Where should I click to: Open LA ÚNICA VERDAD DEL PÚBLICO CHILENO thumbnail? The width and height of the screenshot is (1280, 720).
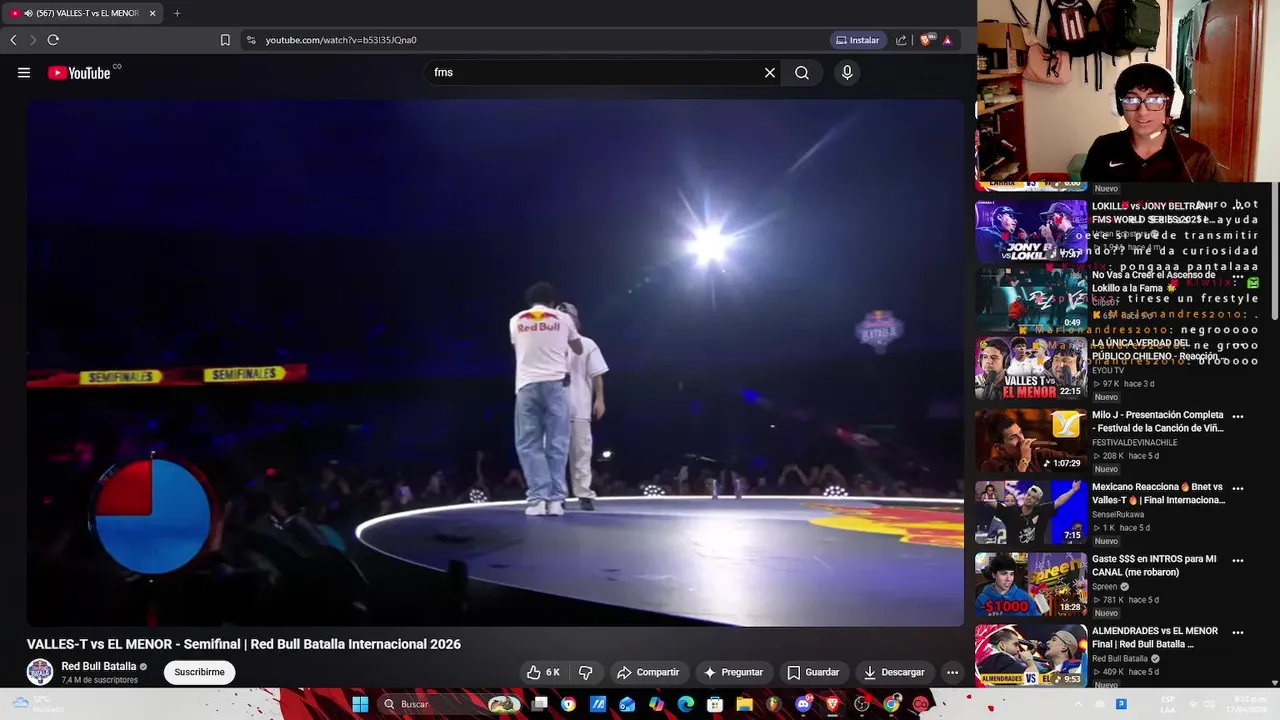click(x=1031, y=368)
